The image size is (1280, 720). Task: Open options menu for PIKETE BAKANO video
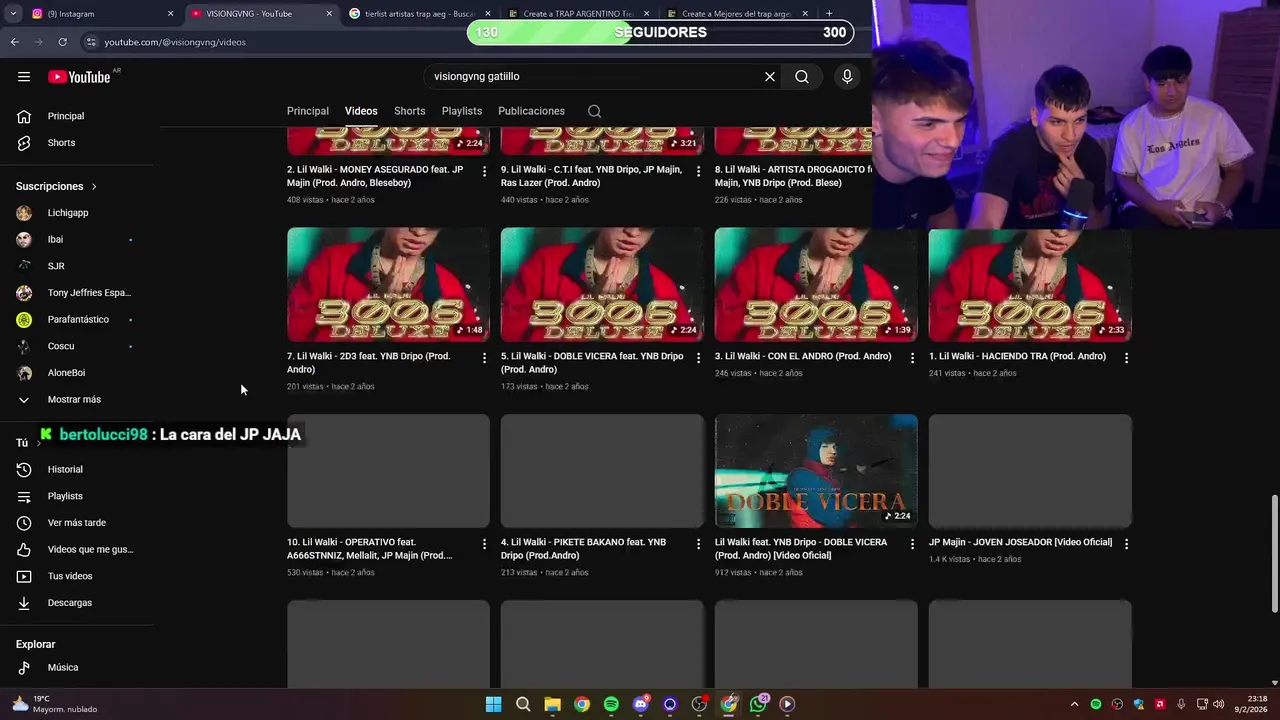tap(698, 544)
